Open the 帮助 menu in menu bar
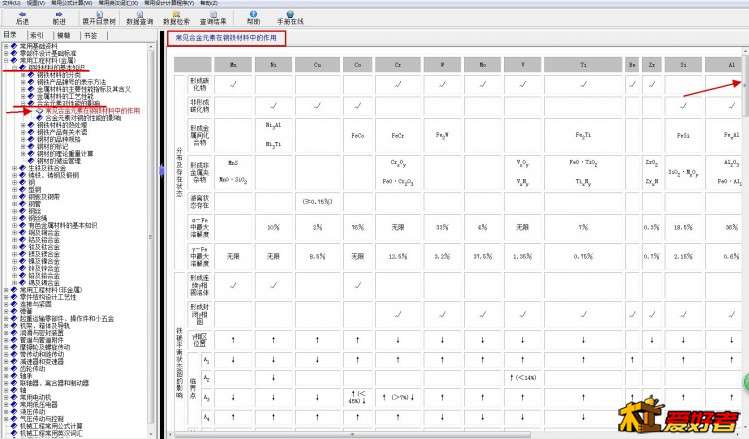749x439 pixels. [x=209, y=3]
